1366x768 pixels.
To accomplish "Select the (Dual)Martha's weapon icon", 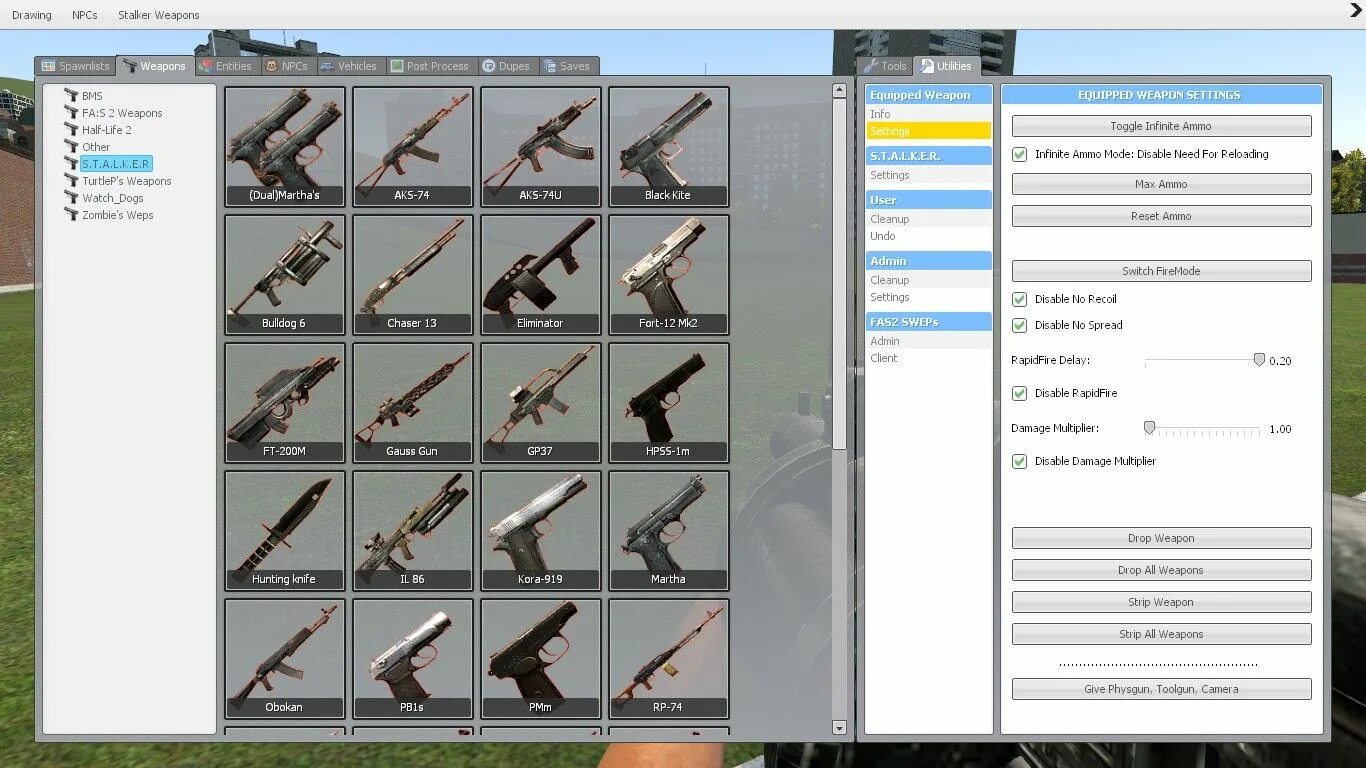I will [x=285, y=146].
